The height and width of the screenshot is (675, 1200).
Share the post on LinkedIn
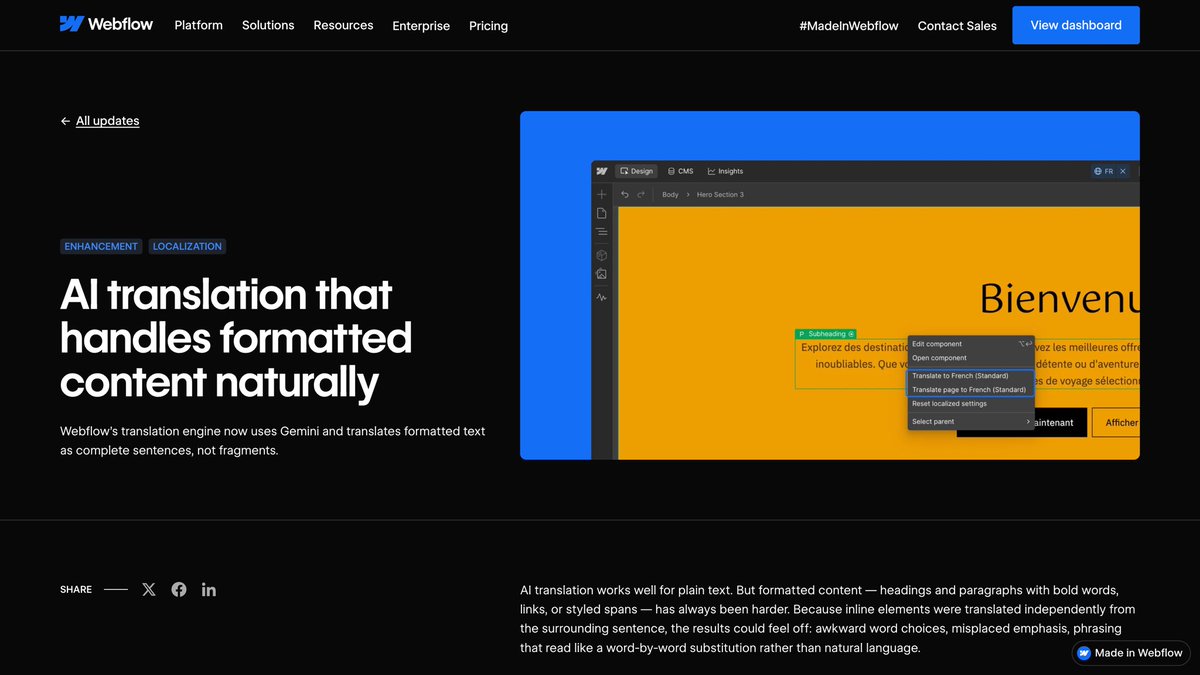point(208,589)
